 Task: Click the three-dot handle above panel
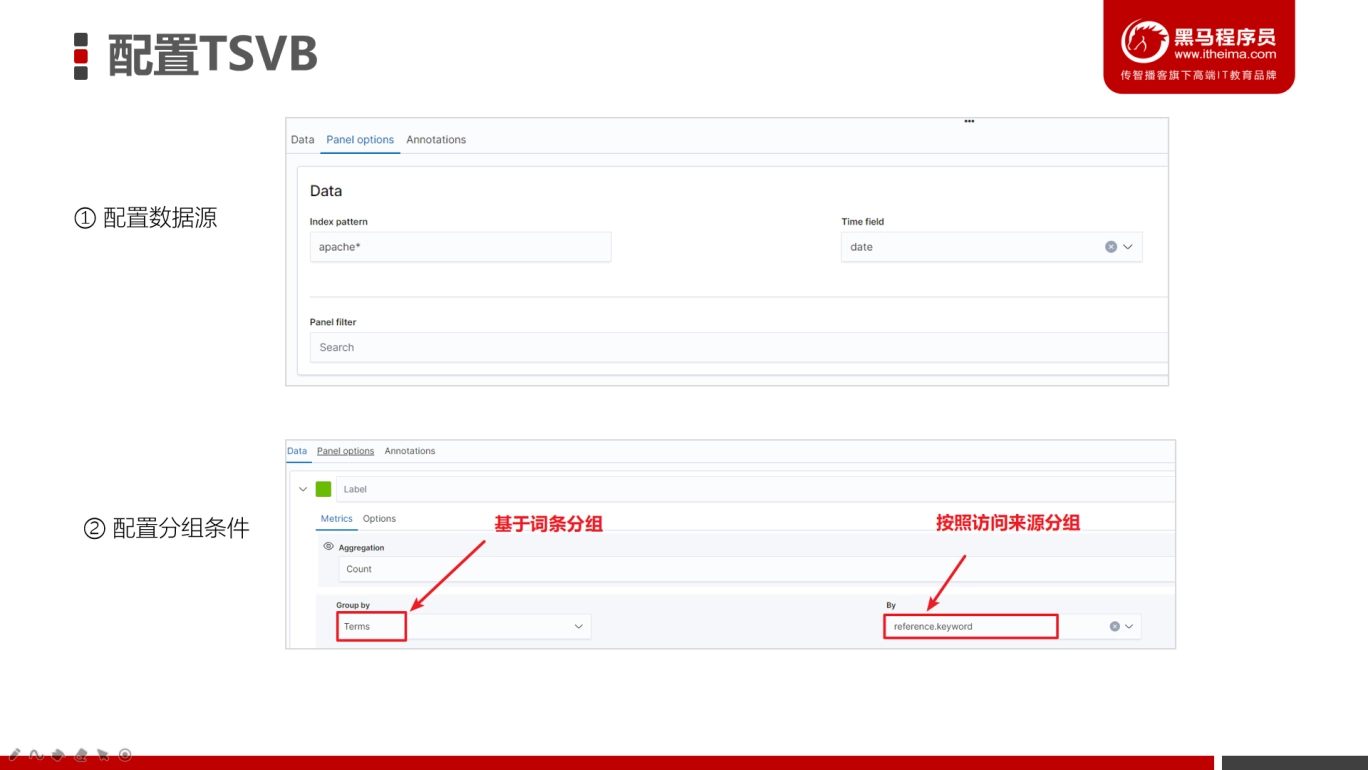969,121
